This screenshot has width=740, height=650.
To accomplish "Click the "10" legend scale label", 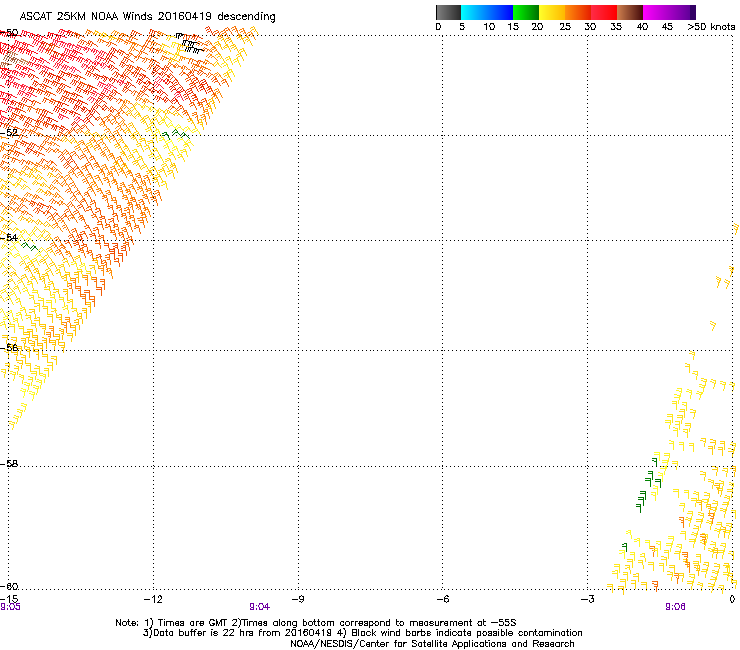I will [x=489, y=27].
